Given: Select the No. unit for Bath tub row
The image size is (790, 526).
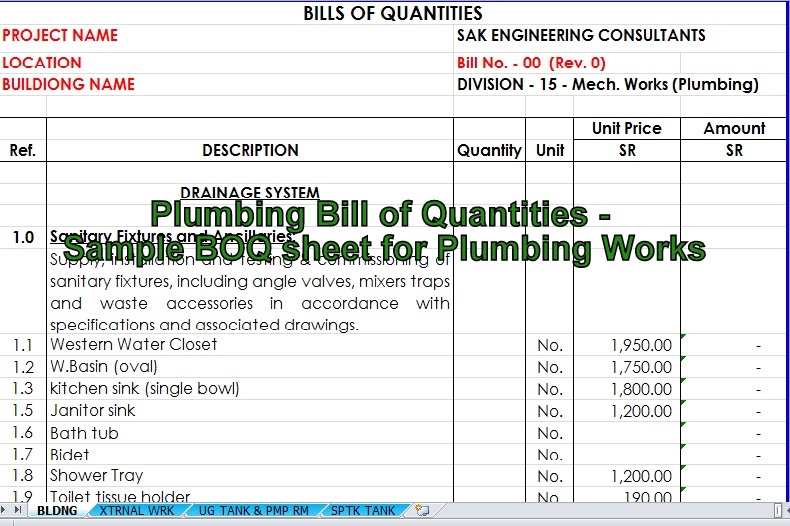Looking at the screenshot, I should coord(550,433).
